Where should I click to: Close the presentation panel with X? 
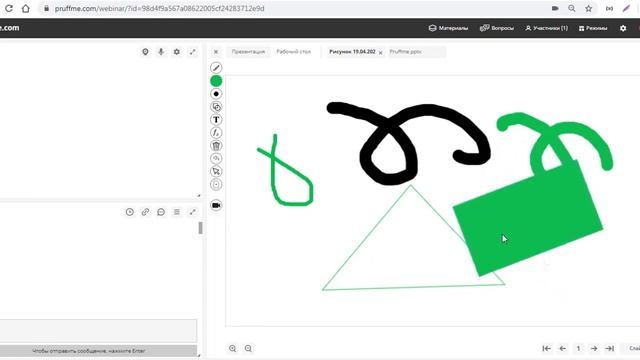(216, 52)
